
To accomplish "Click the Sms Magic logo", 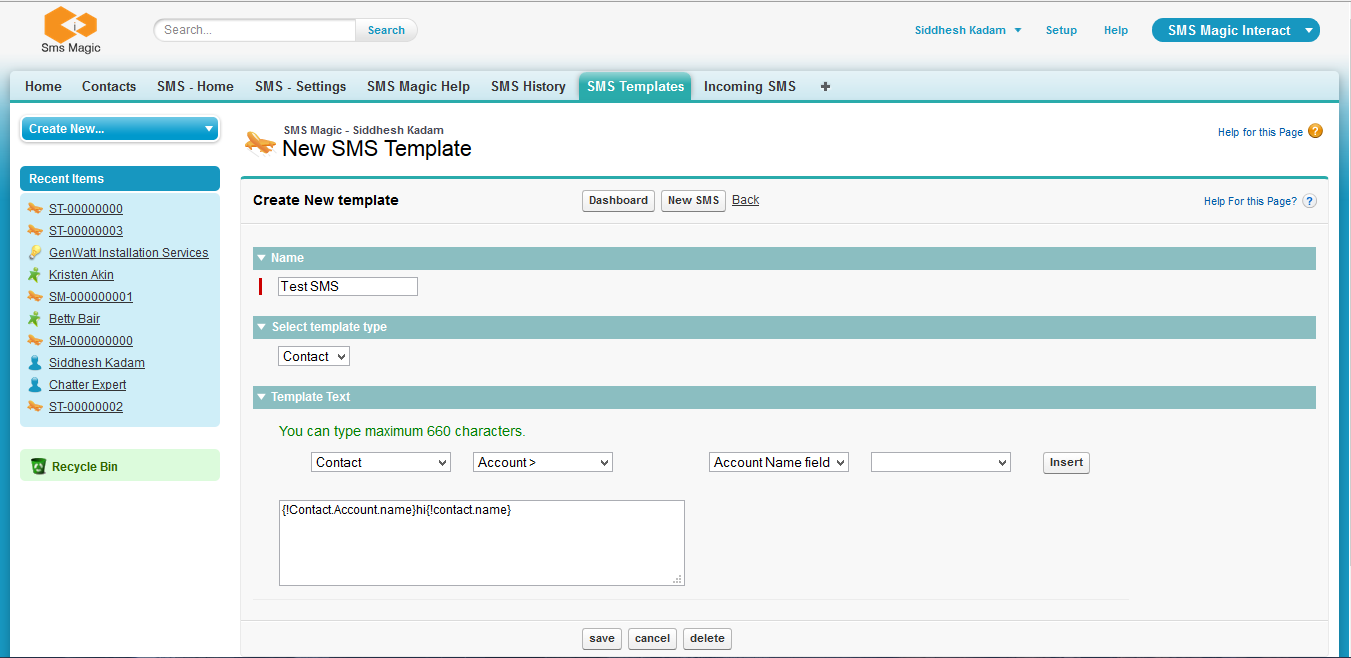I will click(71, 30).
